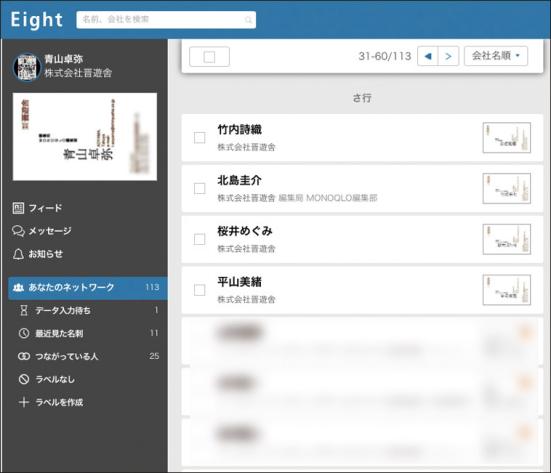Toggle the select-all checkbox in toolbar
The width and height of the screenshot is (551, 473).
click(209, 57)
